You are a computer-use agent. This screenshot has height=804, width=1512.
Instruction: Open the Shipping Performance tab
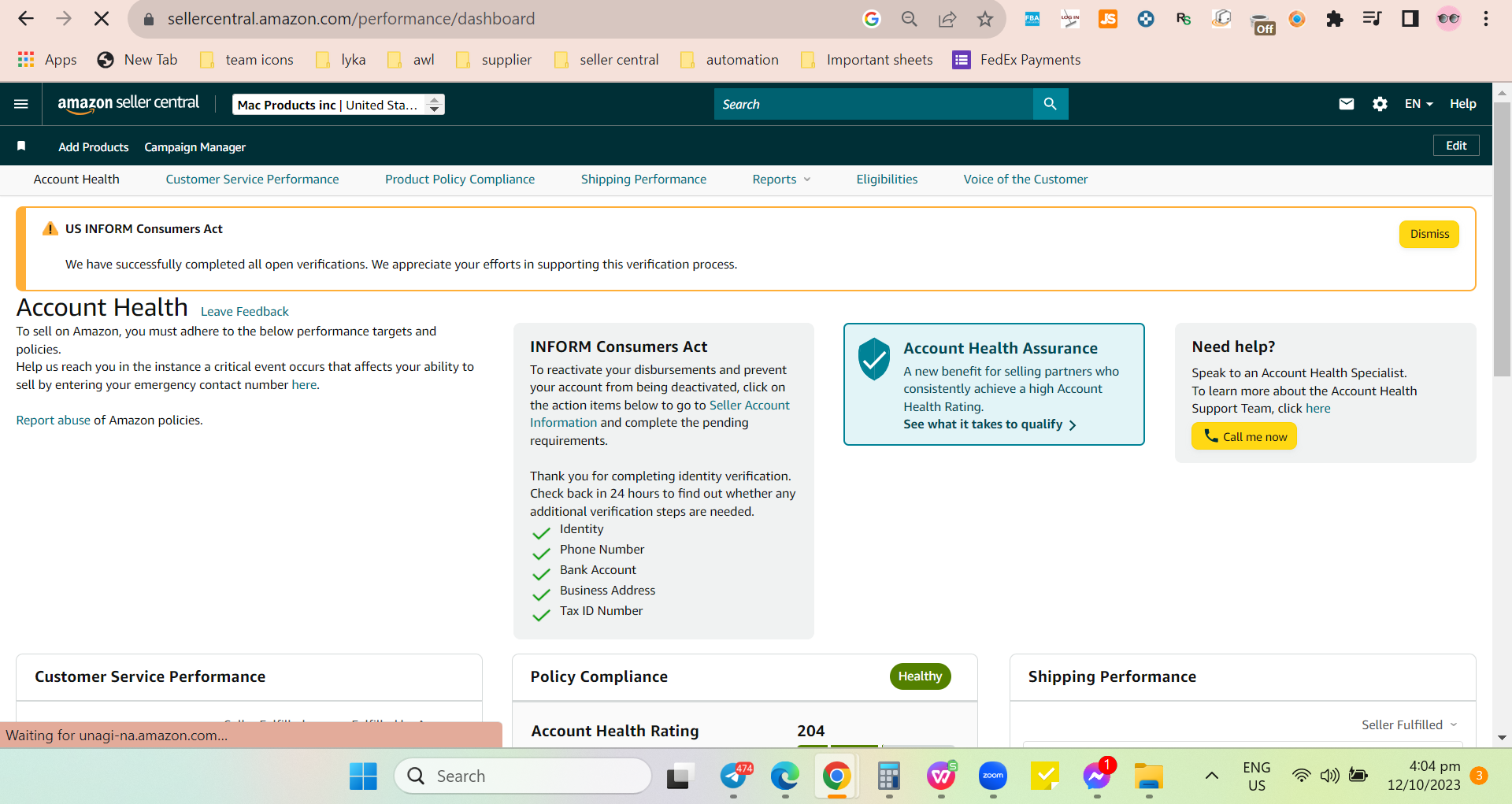[x=643, y=180]
